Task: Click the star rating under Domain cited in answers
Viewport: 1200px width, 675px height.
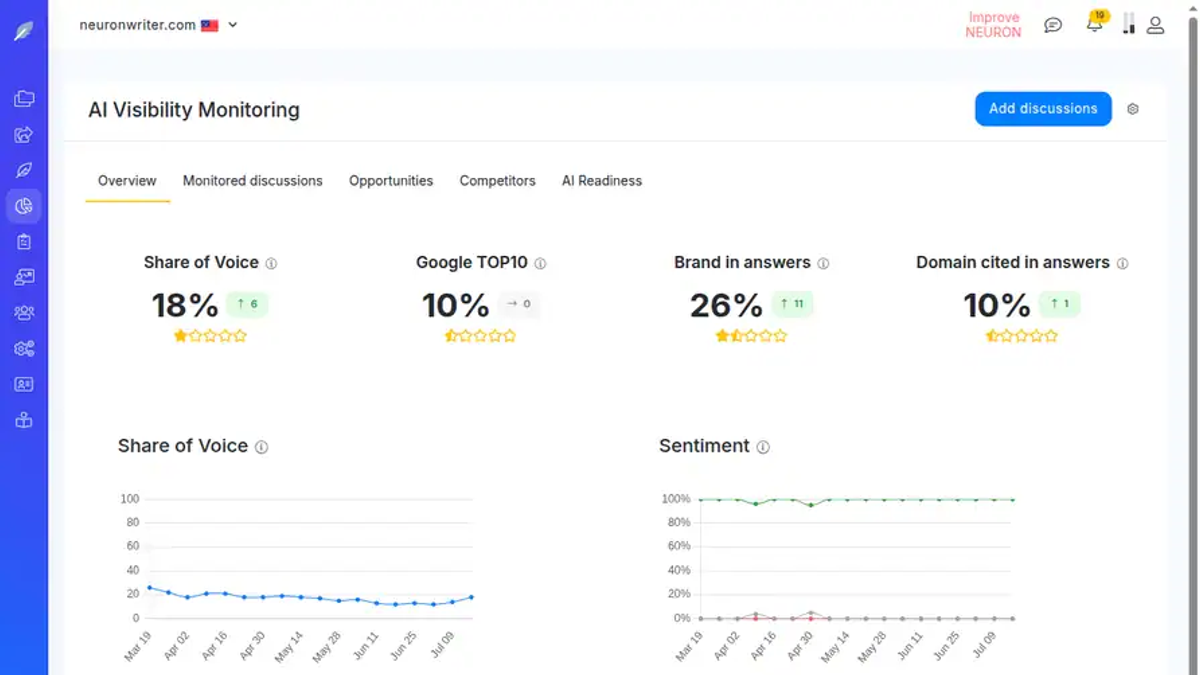Action: pos(1022,336)
